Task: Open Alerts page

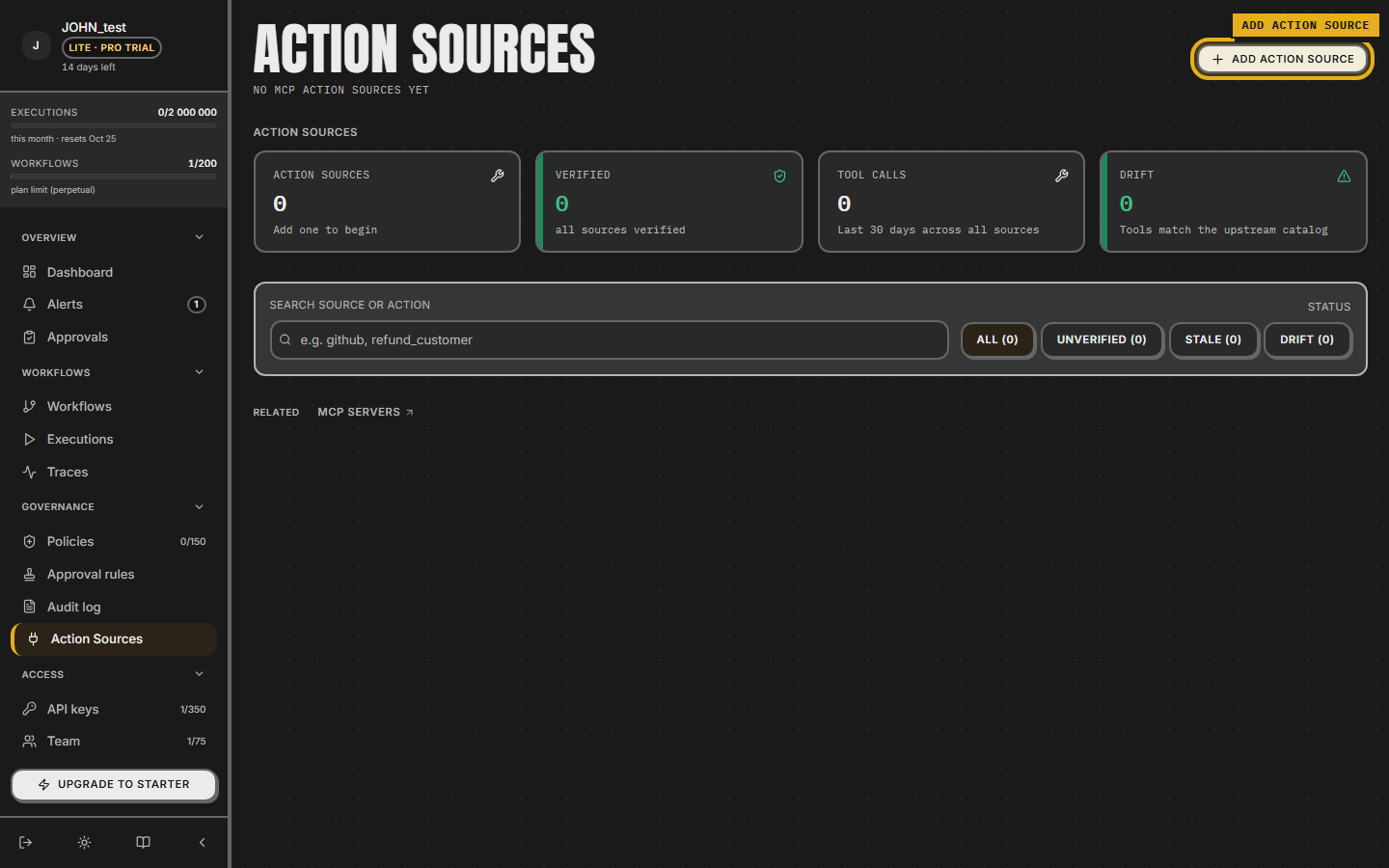Action: tap(114, 305)
